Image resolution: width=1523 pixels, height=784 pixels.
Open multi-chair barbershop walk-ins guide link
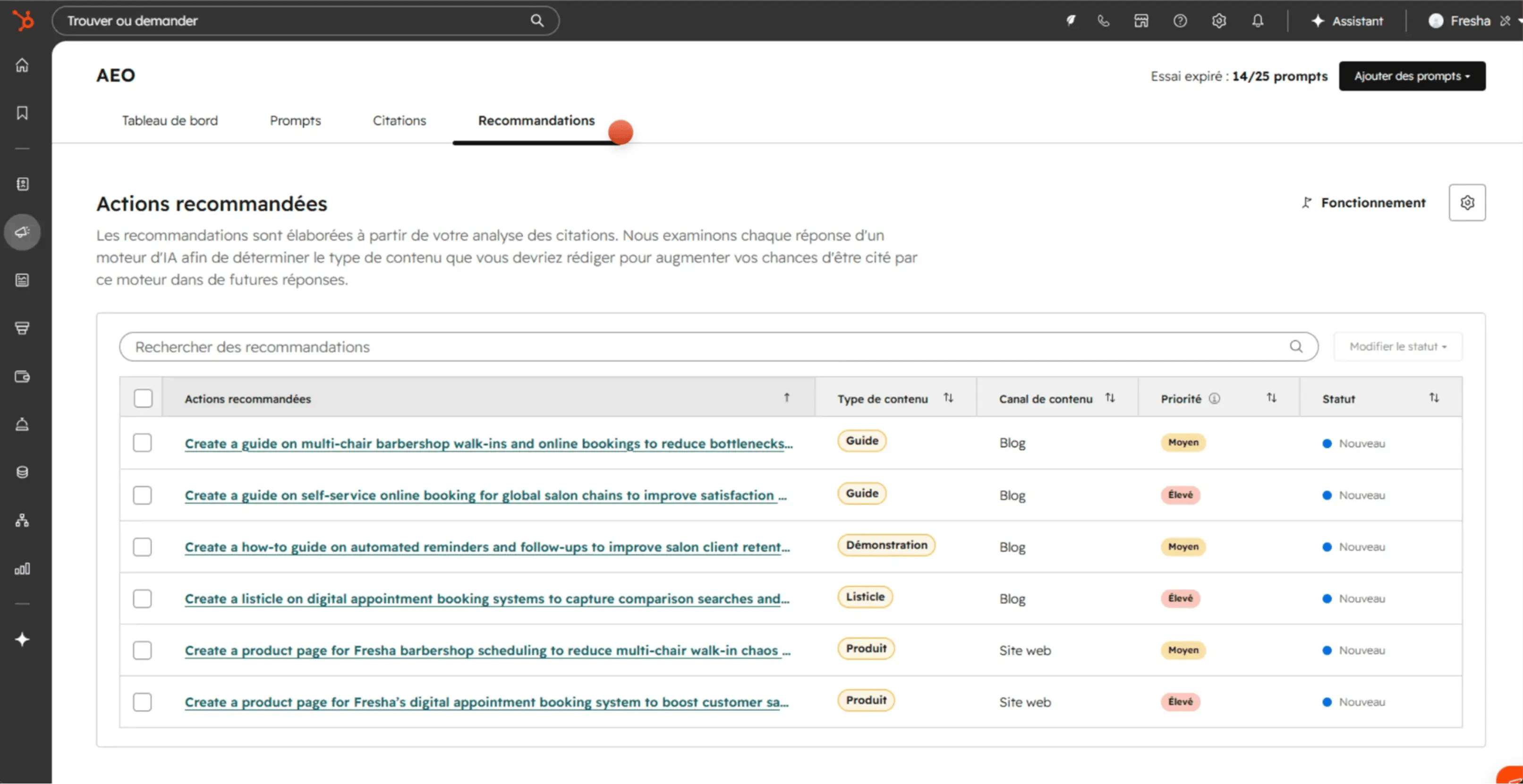488,444
